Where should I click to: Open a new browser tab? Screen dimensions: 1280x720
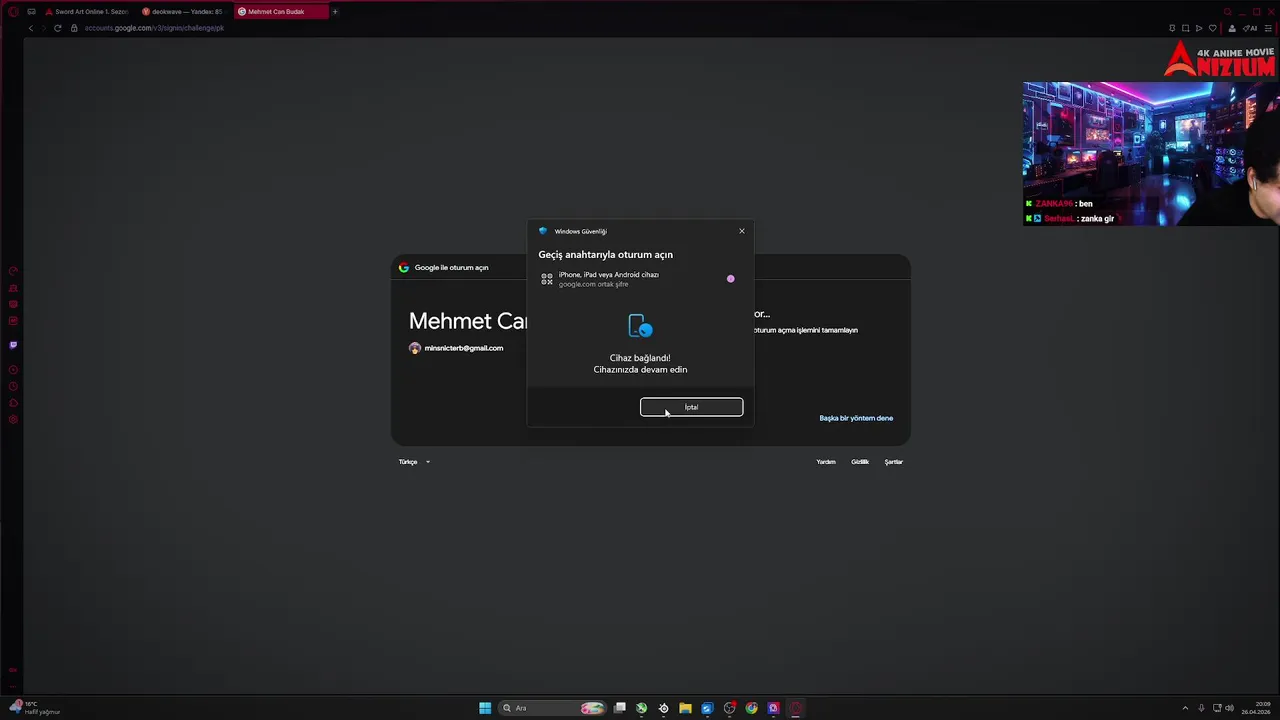tap(335, 12)
